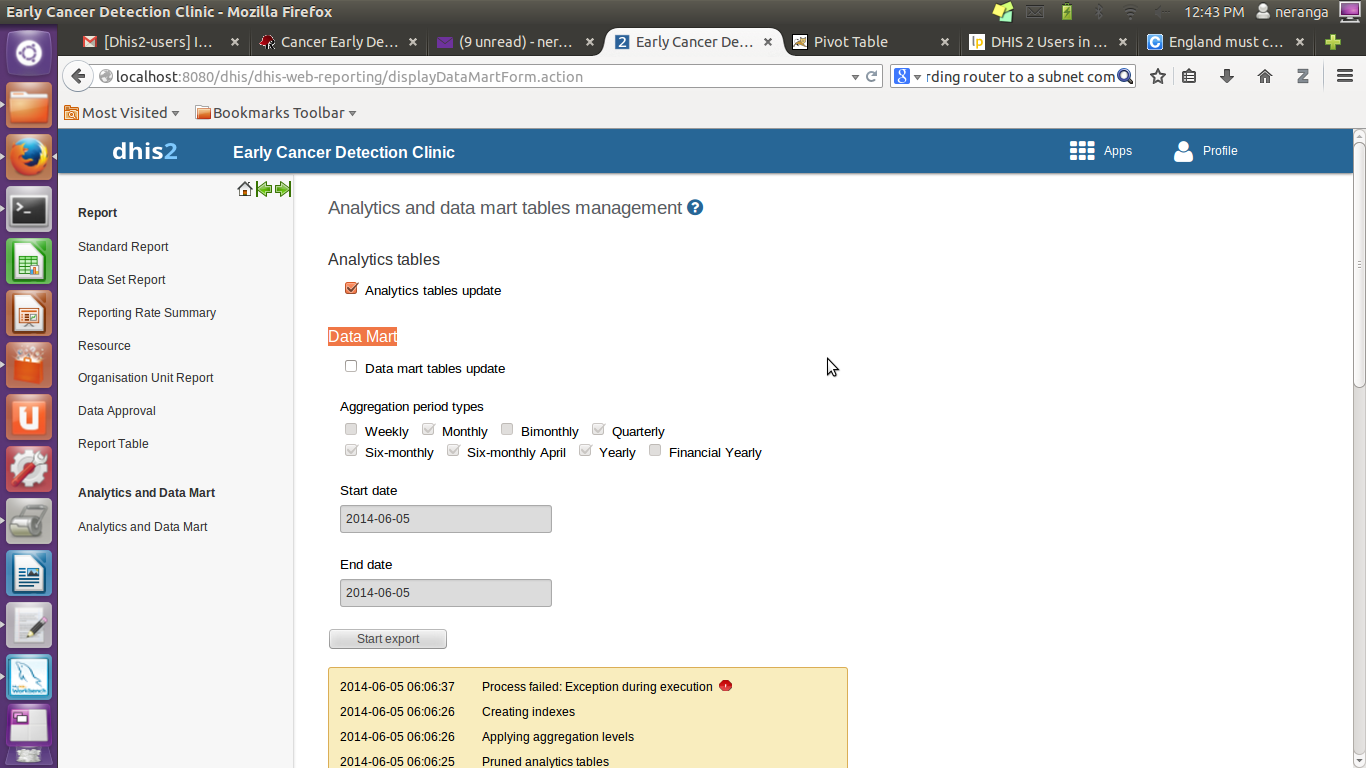Click the battery indicator in the top panel
This screenshot has width=1366, height=768.
point(1067,12)
